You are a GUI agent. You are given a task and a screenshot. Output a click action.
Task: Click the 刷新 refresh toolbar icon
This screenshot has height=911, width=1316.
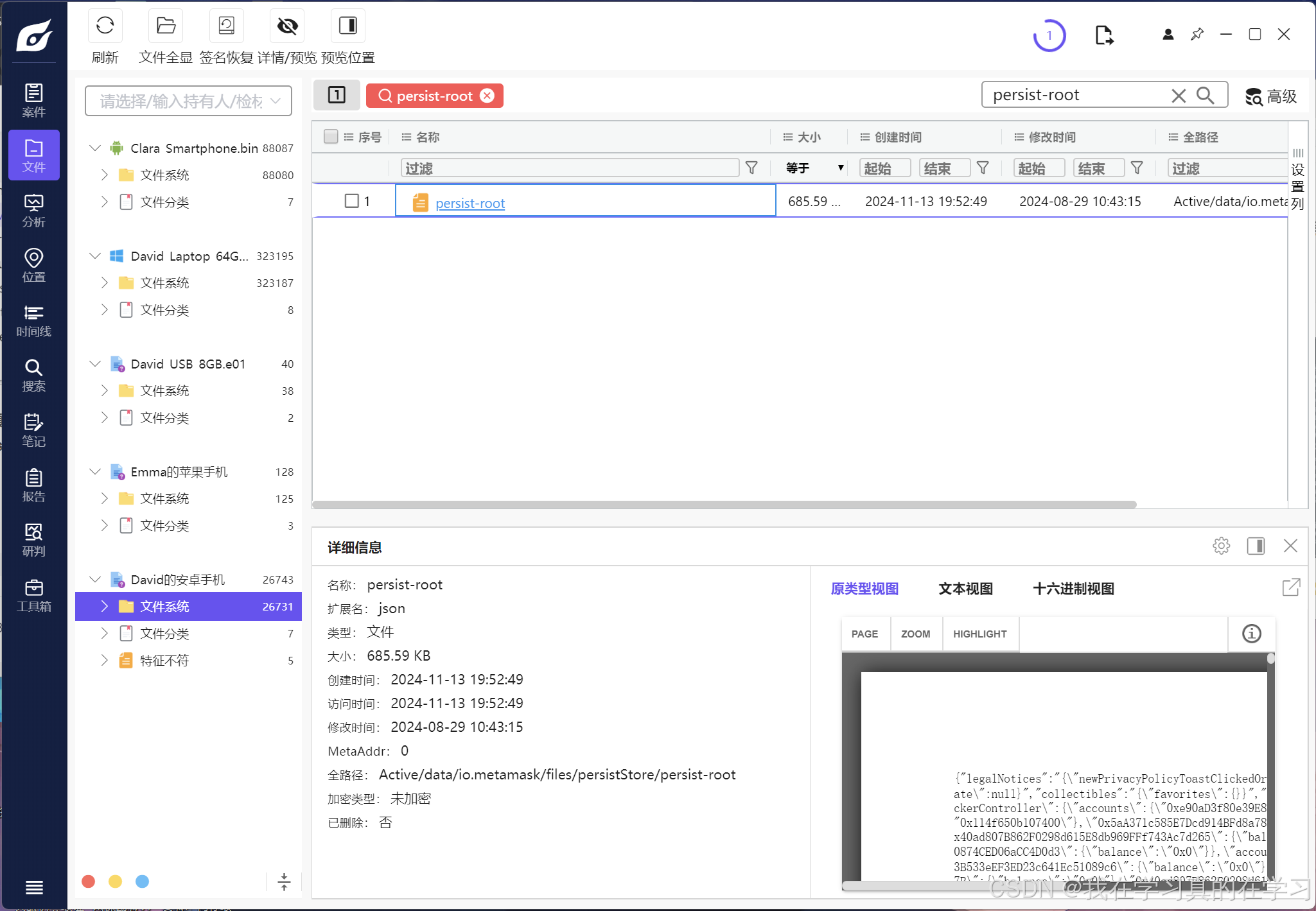pos(105,26)
